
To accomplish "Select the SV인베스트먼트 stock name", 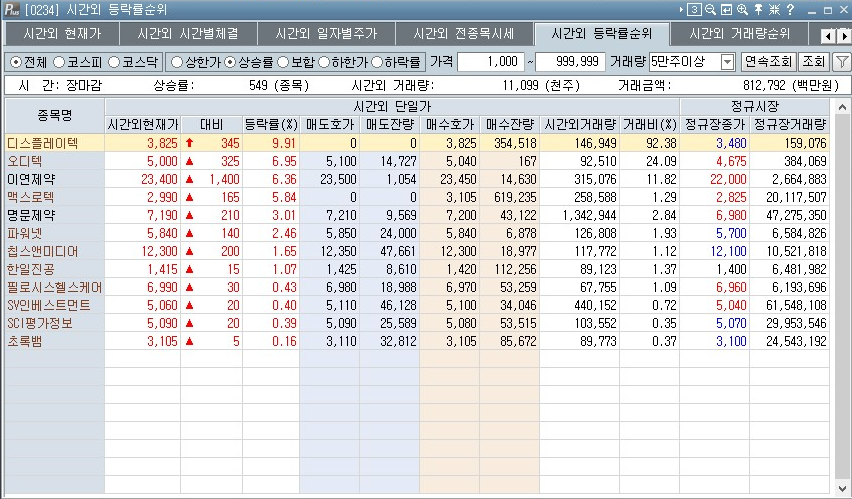I will tap(48, 305).
